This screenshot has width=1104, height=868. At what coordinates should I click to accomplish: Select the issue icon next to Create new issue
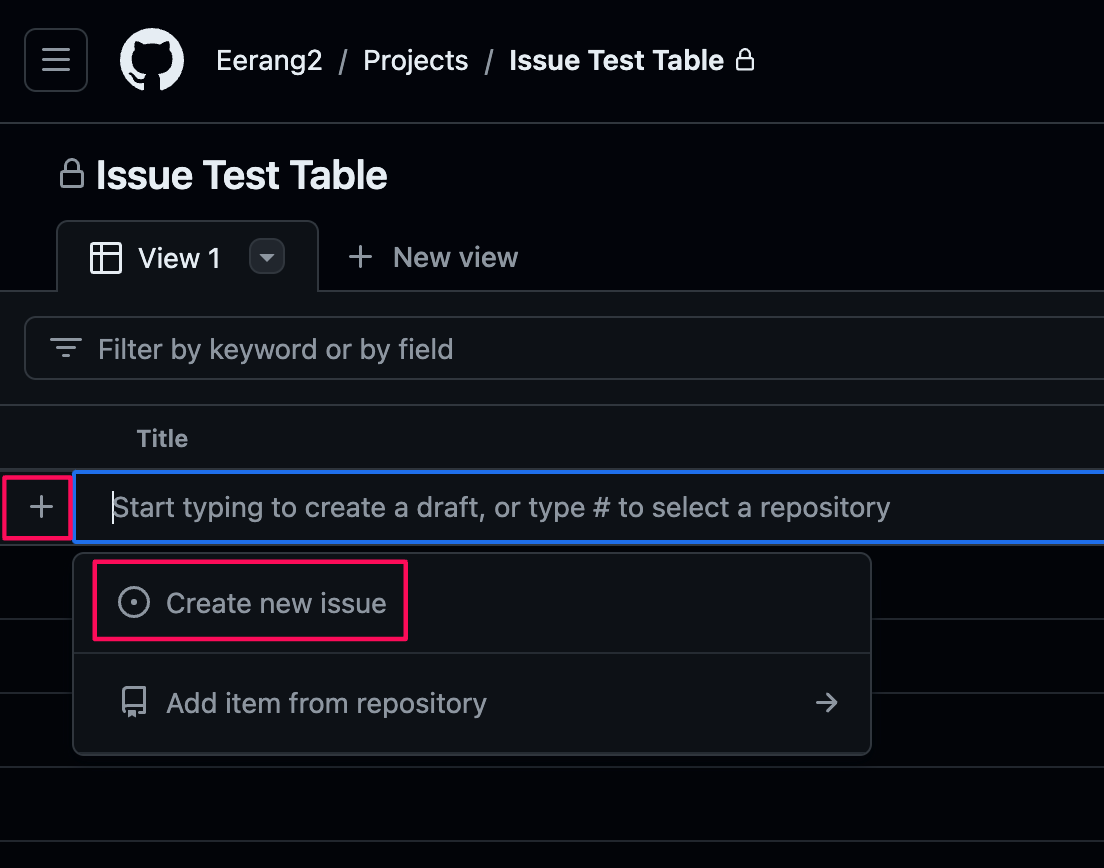[134, 602]
